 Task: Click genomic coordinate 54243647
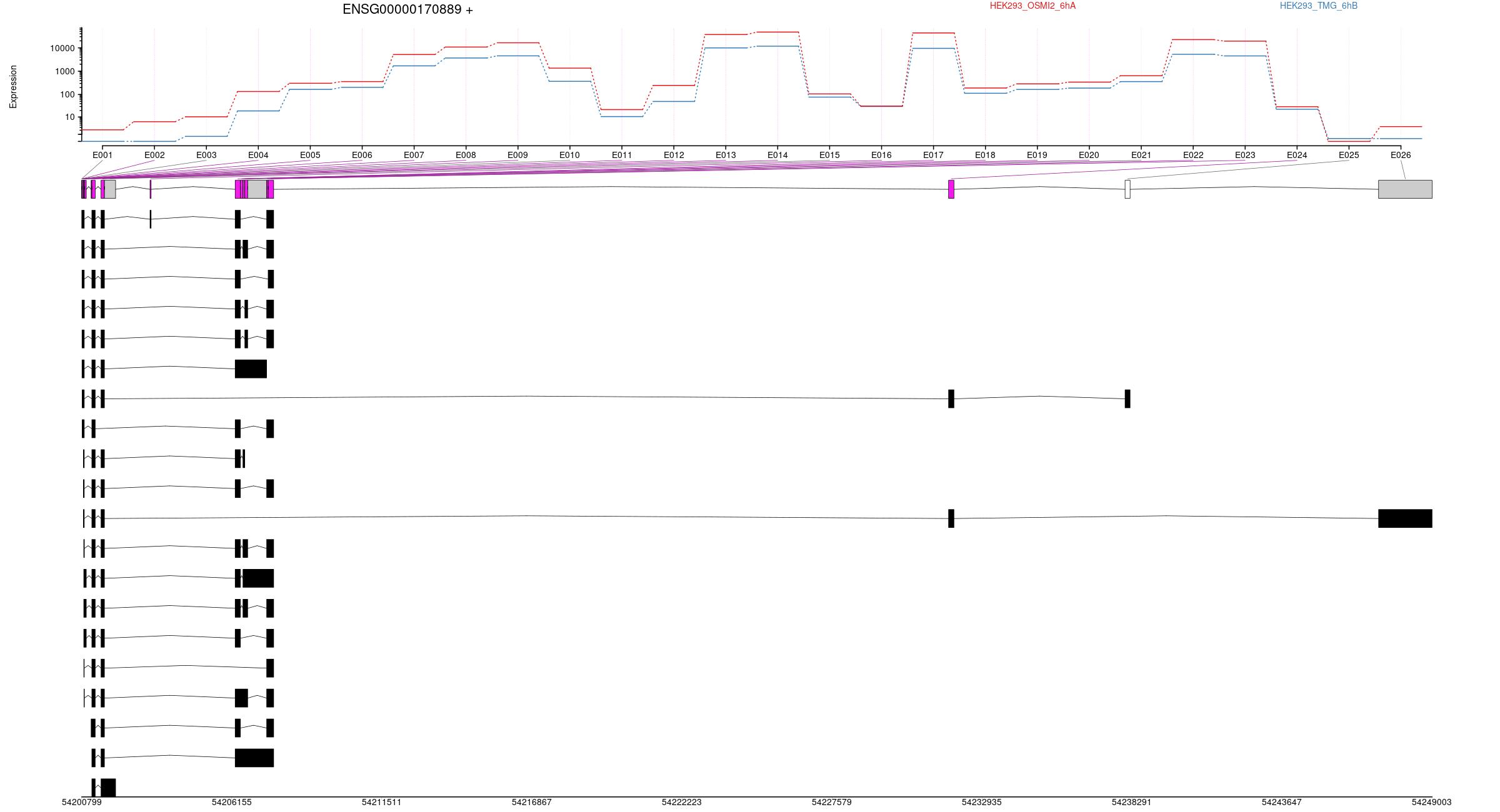(1282, 802)
